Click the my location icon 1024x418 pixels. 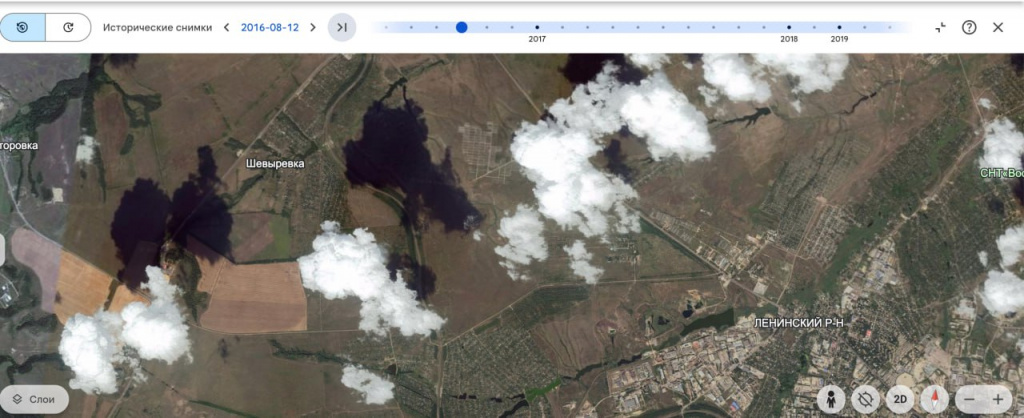coord(866,399)
